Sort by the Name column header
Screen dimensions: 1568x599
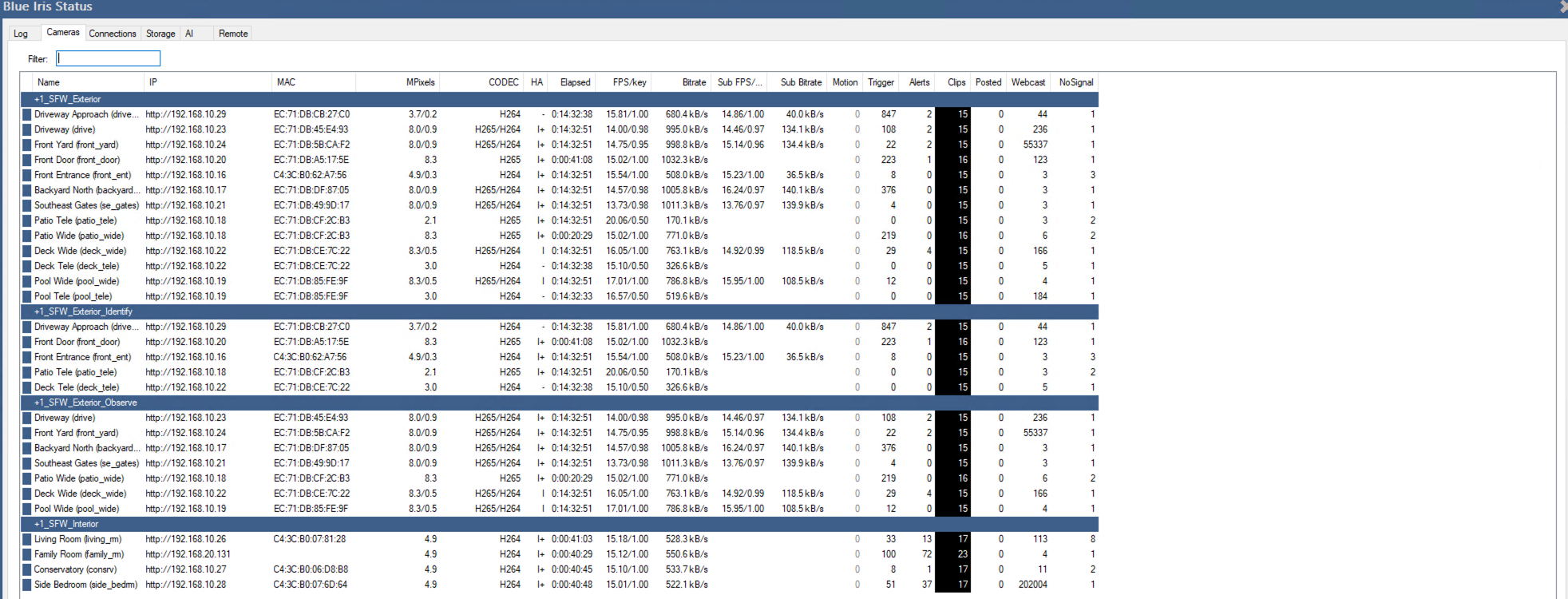click(88, 82)
